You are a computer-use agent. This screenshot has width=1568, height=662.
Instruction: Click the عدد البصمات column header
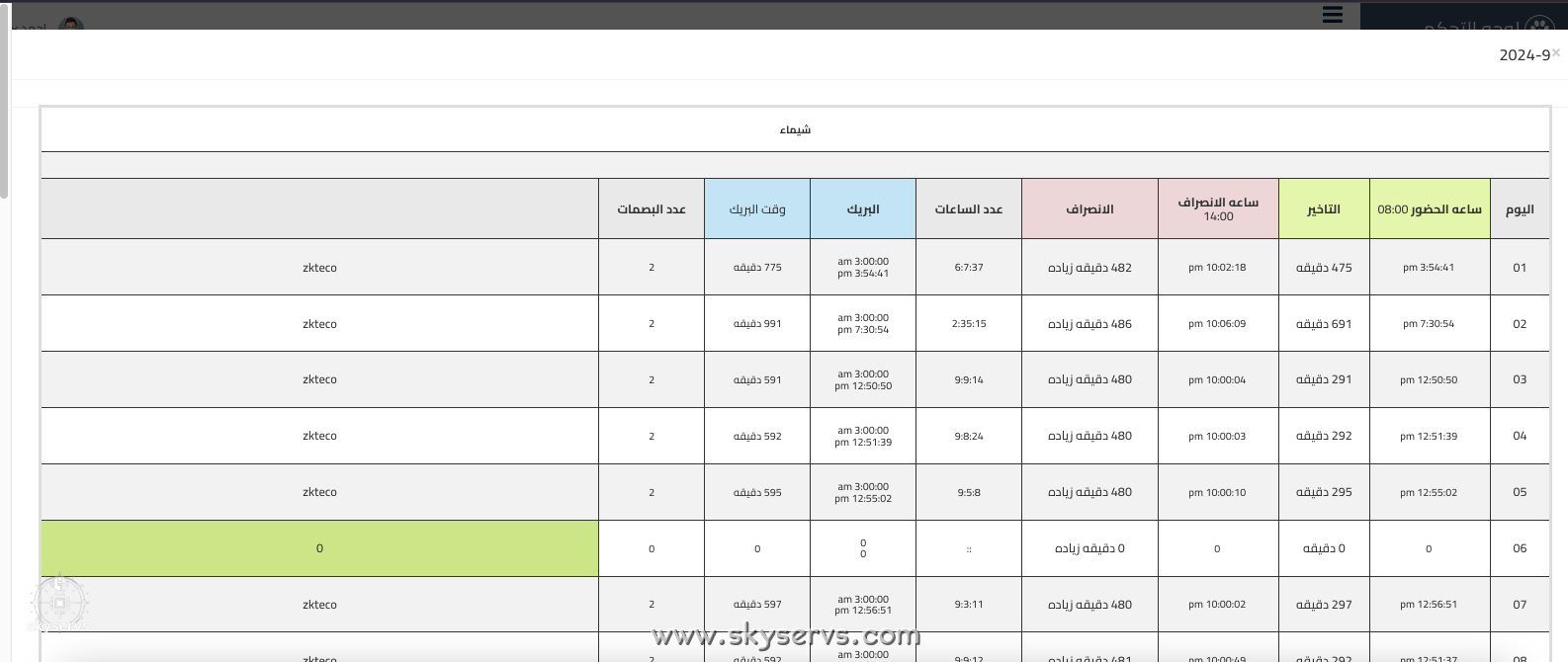[652, 209]
